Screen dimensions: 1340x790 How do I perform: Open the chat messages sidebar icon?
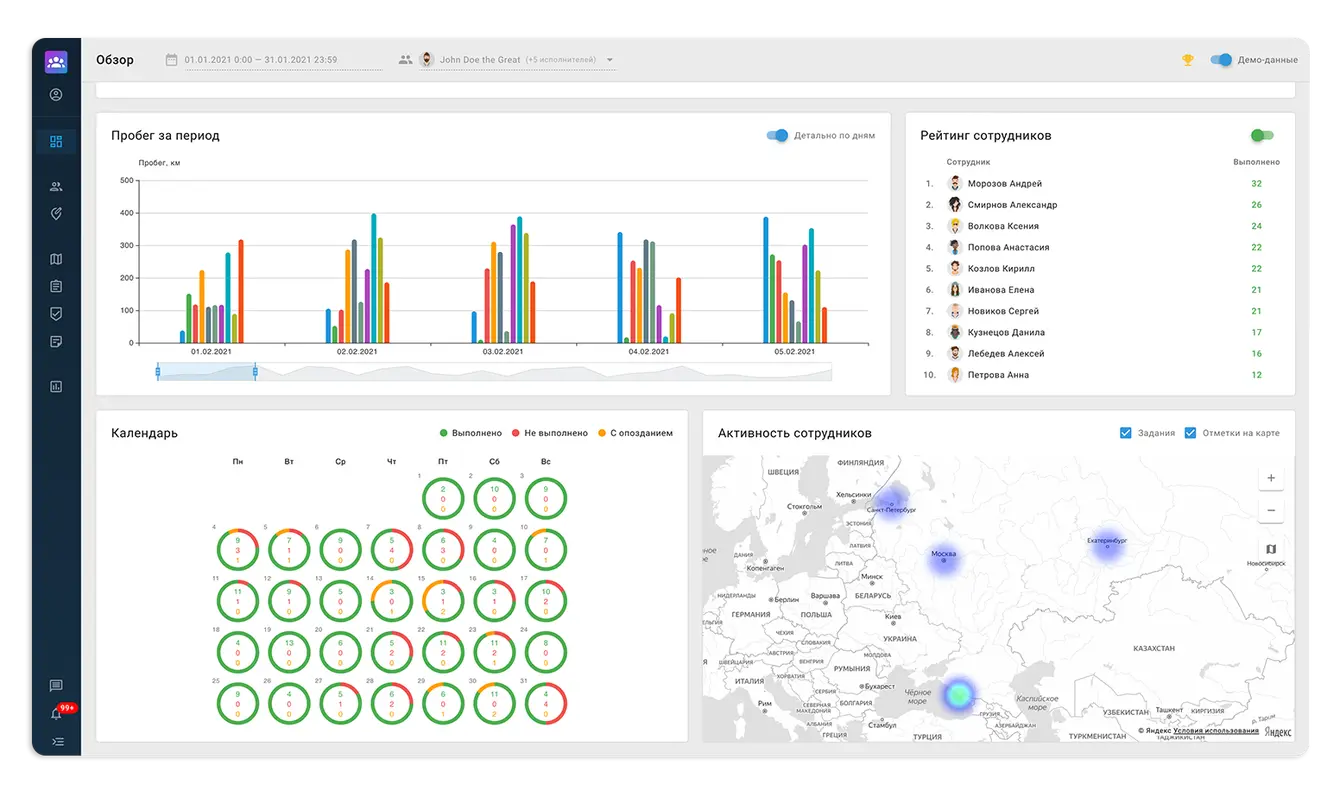point(56,686)
